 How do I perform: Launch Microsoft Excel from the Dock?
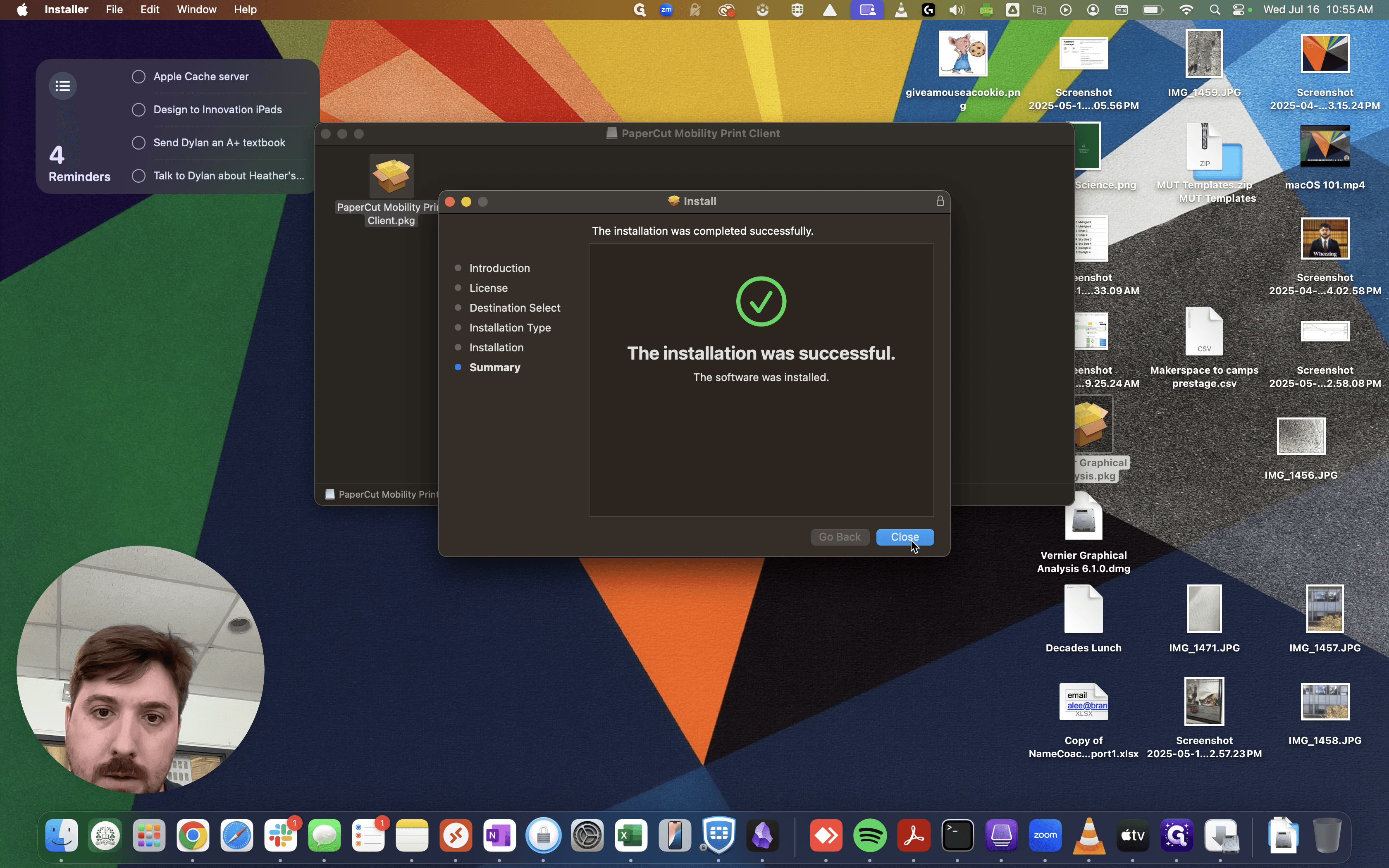(x=631, y=835)
